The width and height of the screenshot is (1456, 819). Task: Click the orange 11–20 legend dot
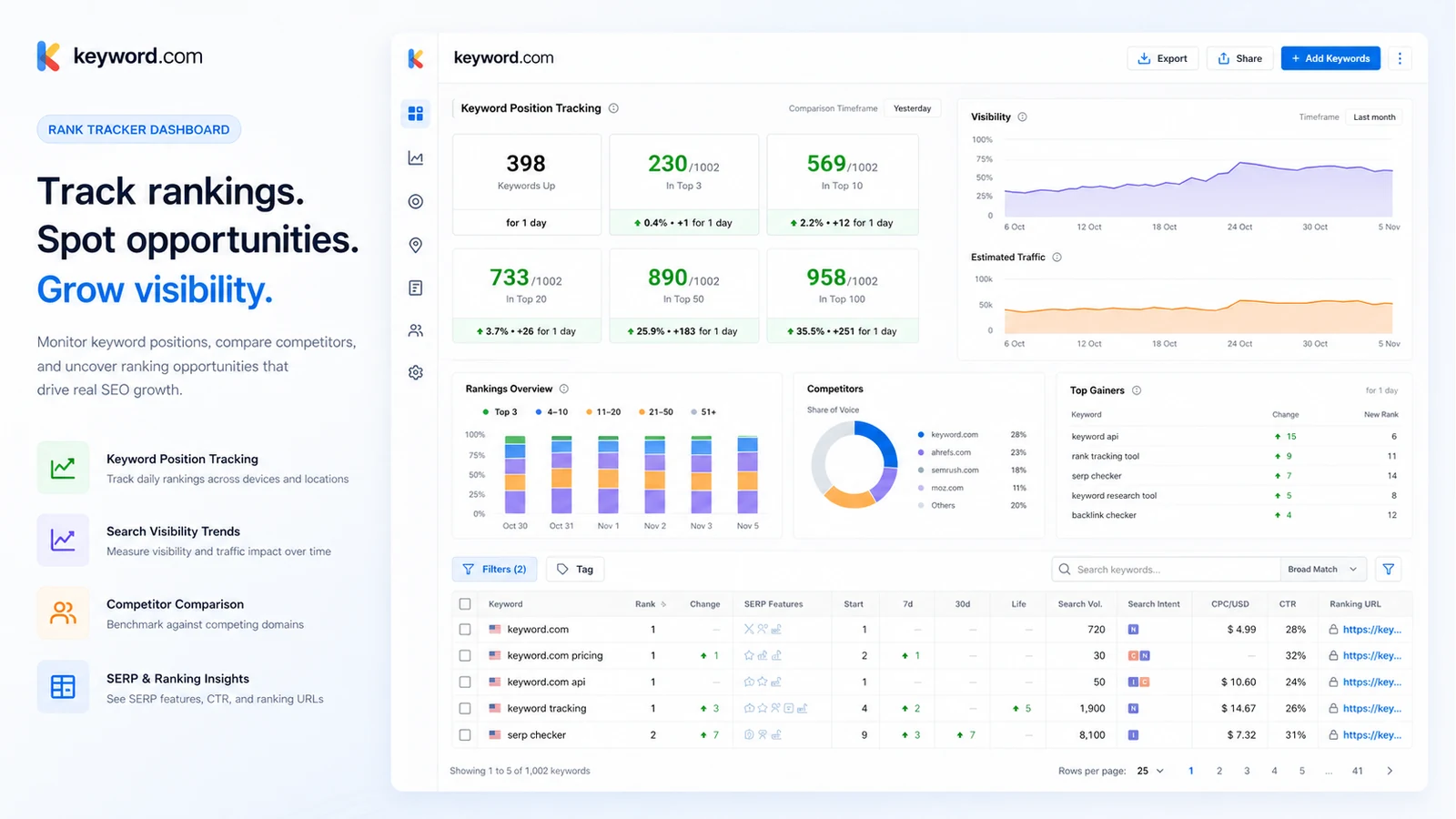click(590, 412)
